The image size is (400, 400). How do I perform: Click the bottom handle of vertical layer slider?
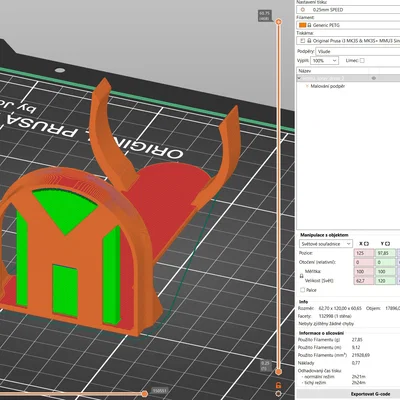click(279, 371)
